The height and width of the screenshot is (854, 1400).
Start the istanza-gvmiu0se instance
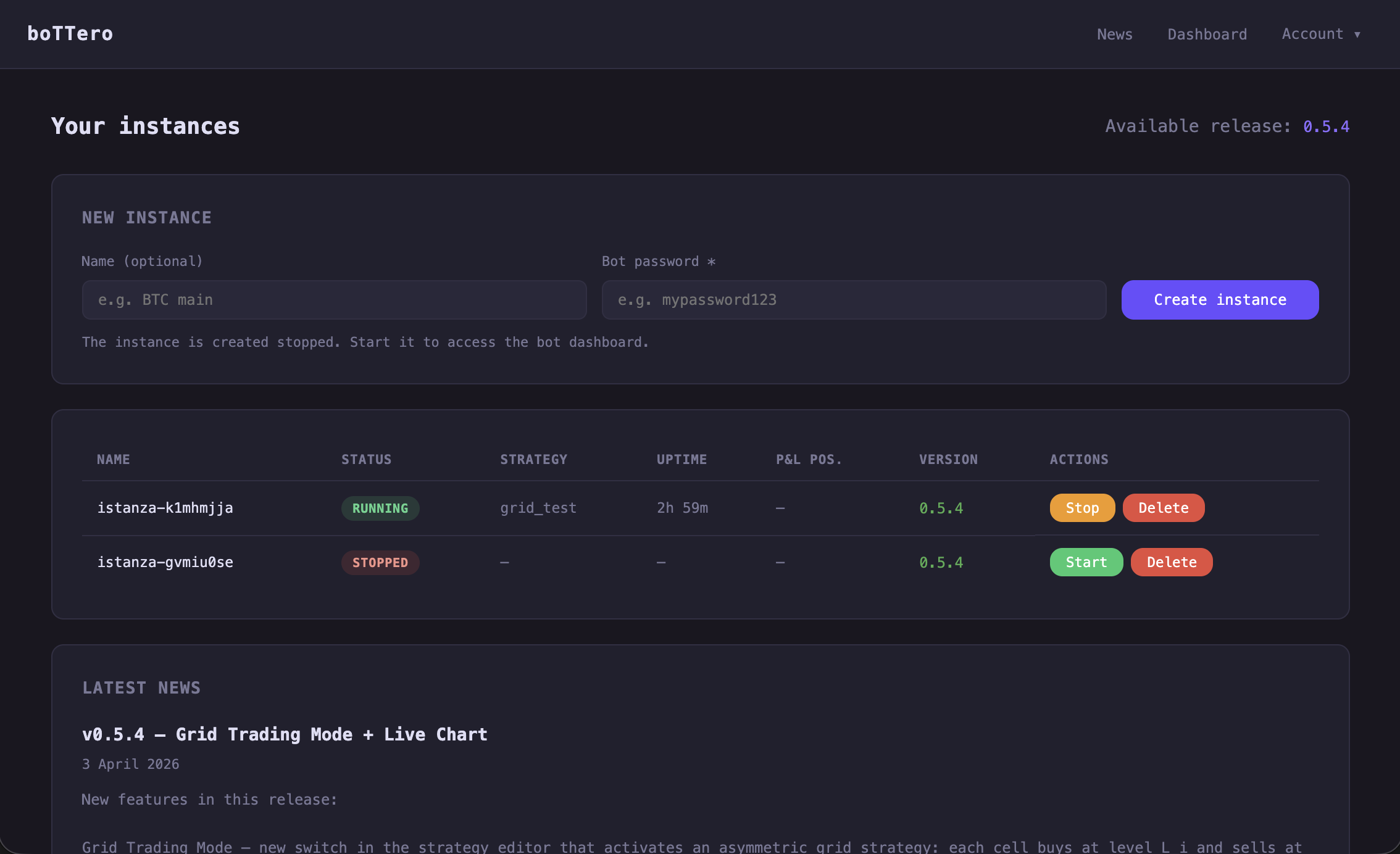pos(1086,562)
